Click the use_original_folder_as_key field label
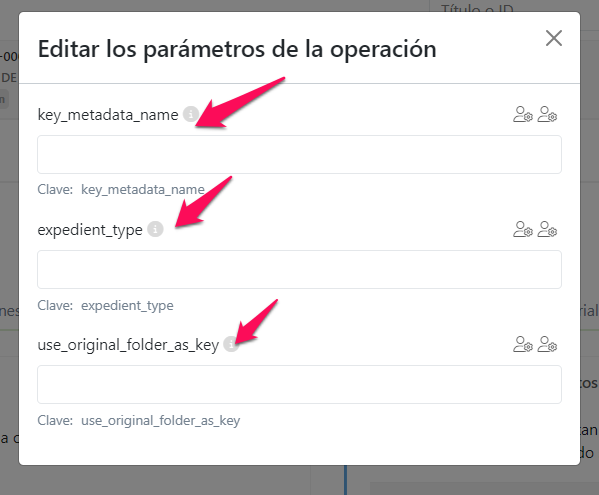This screenshot has width=599, height=495. 128,345
